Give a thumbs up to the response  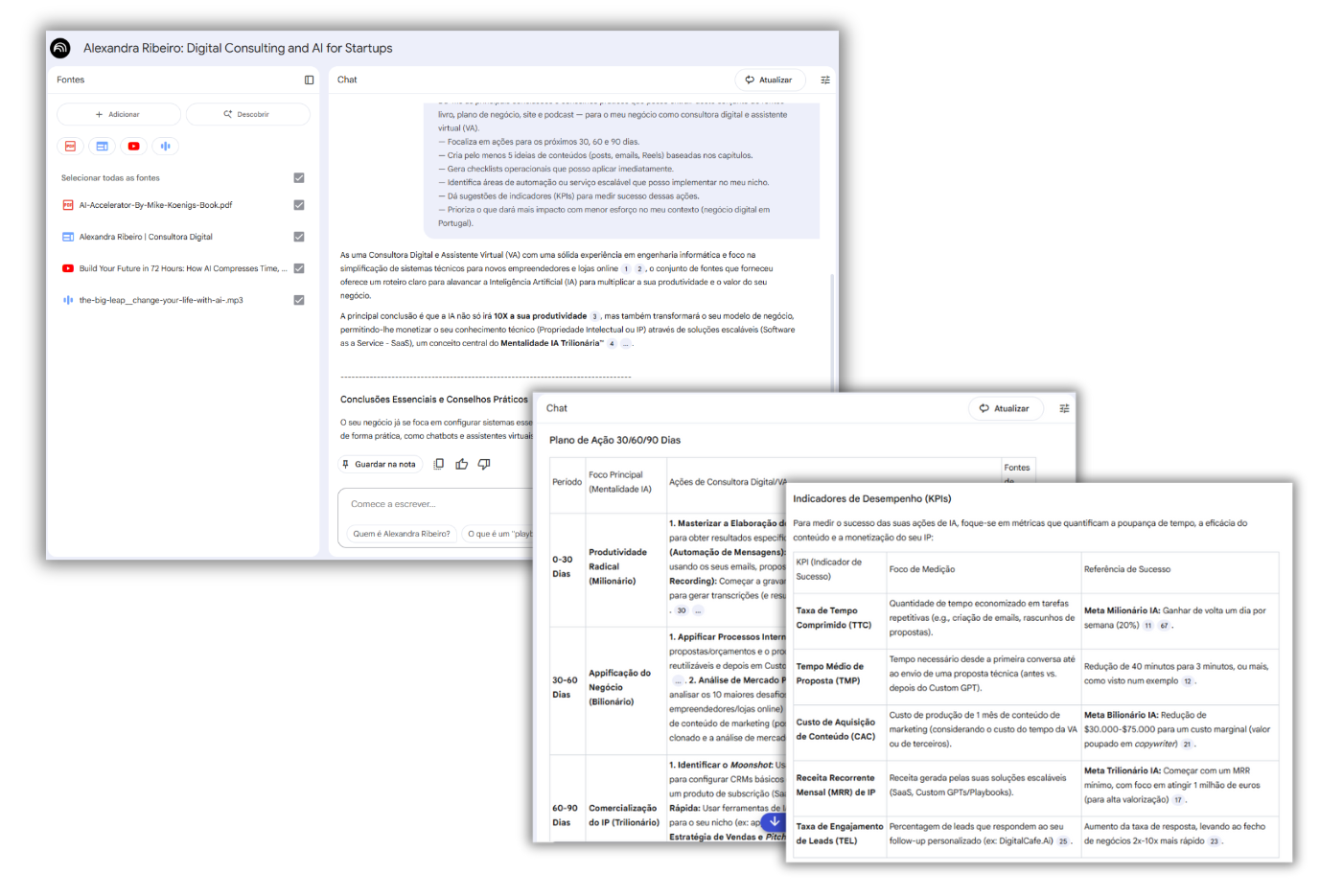(461, 463)
